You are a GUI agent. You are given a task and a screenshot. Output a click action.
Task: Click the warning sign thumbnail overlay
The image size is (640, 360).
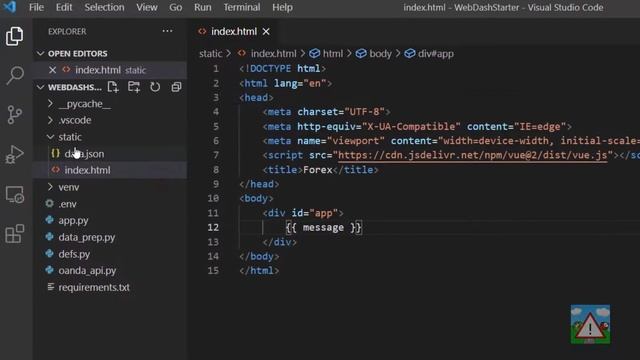tap(590, 324)
